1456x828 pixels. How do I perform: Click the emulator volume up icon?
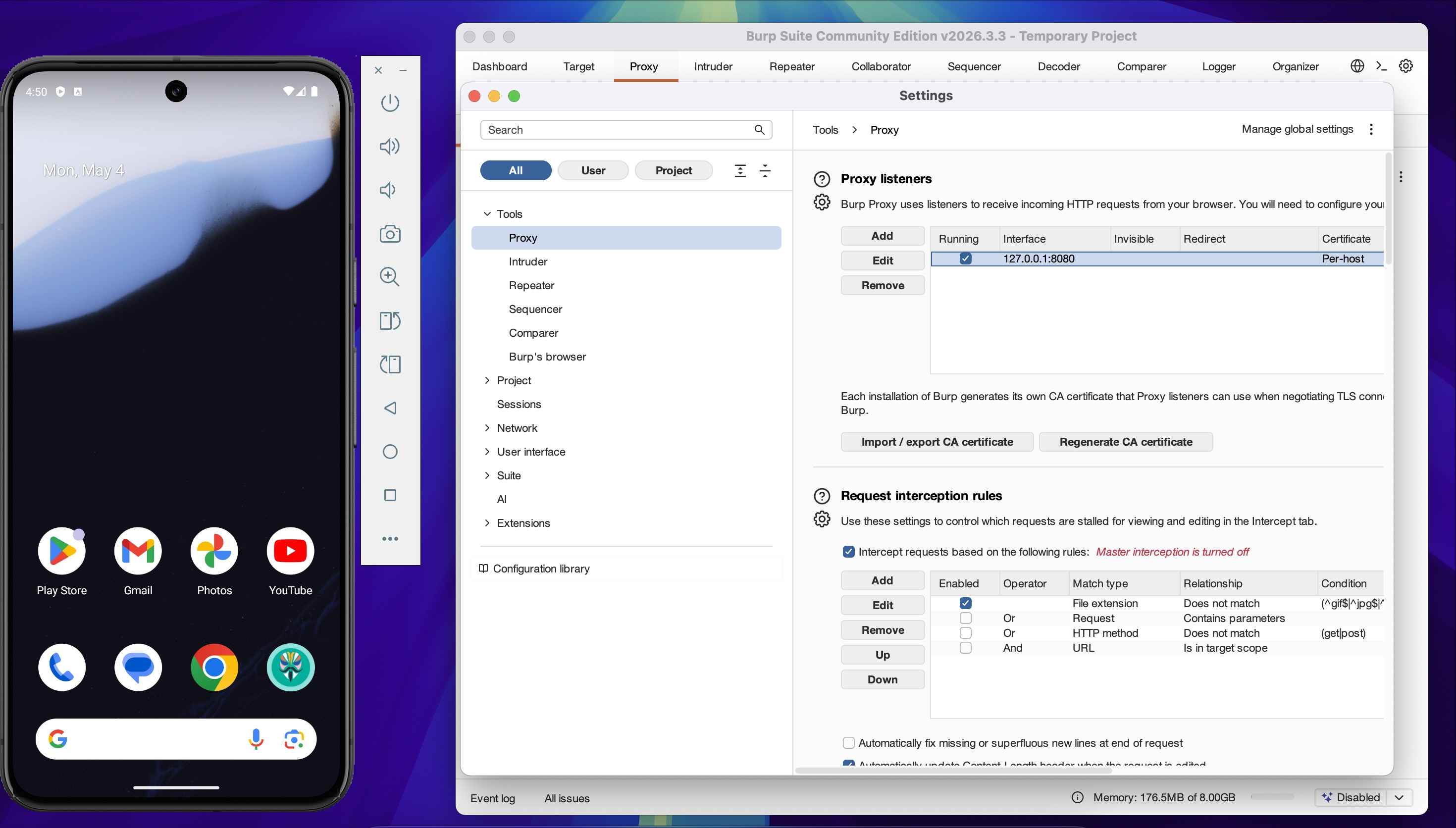pos(390,146)
